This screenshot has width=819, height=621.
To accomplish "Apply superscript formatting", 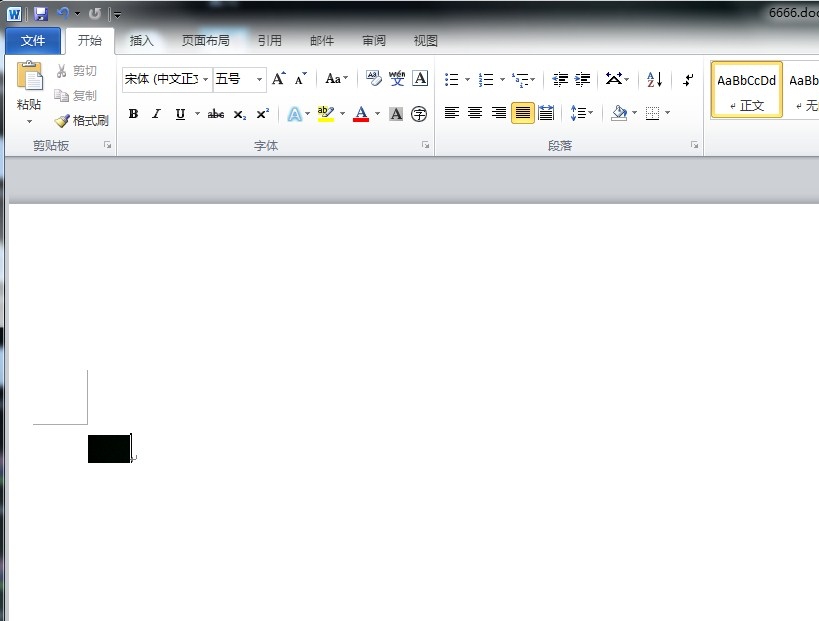I will 262,114.
